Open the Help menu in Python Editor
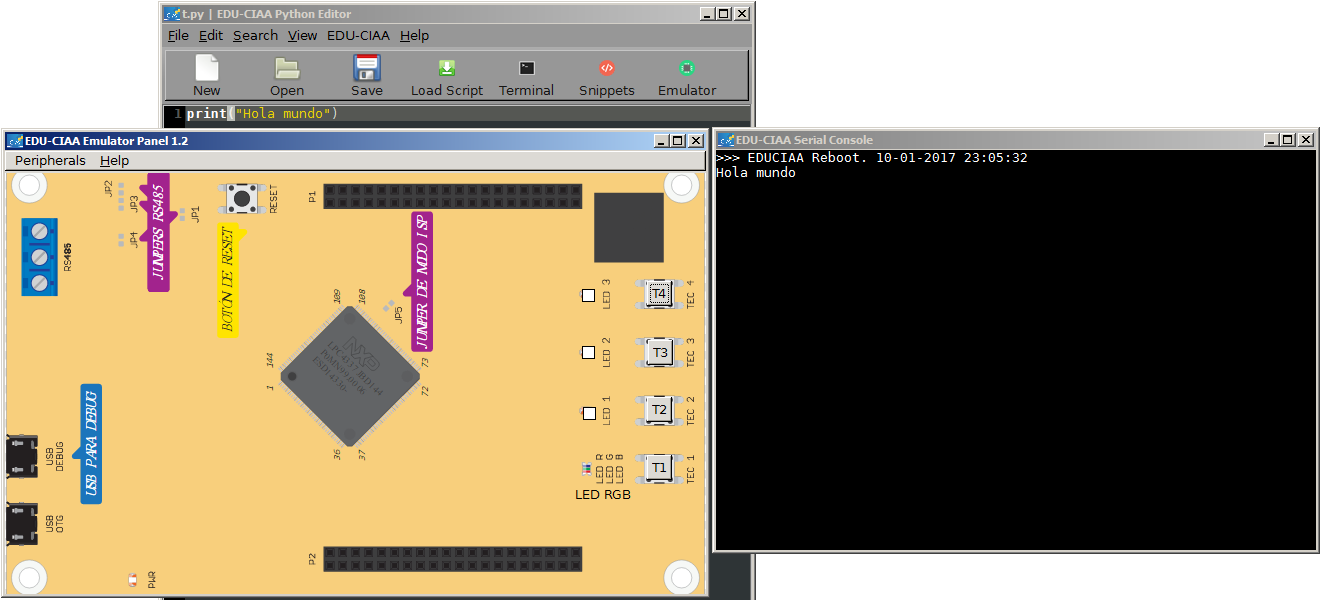The width and height of the screenshot is (1321, 600). 414,35
